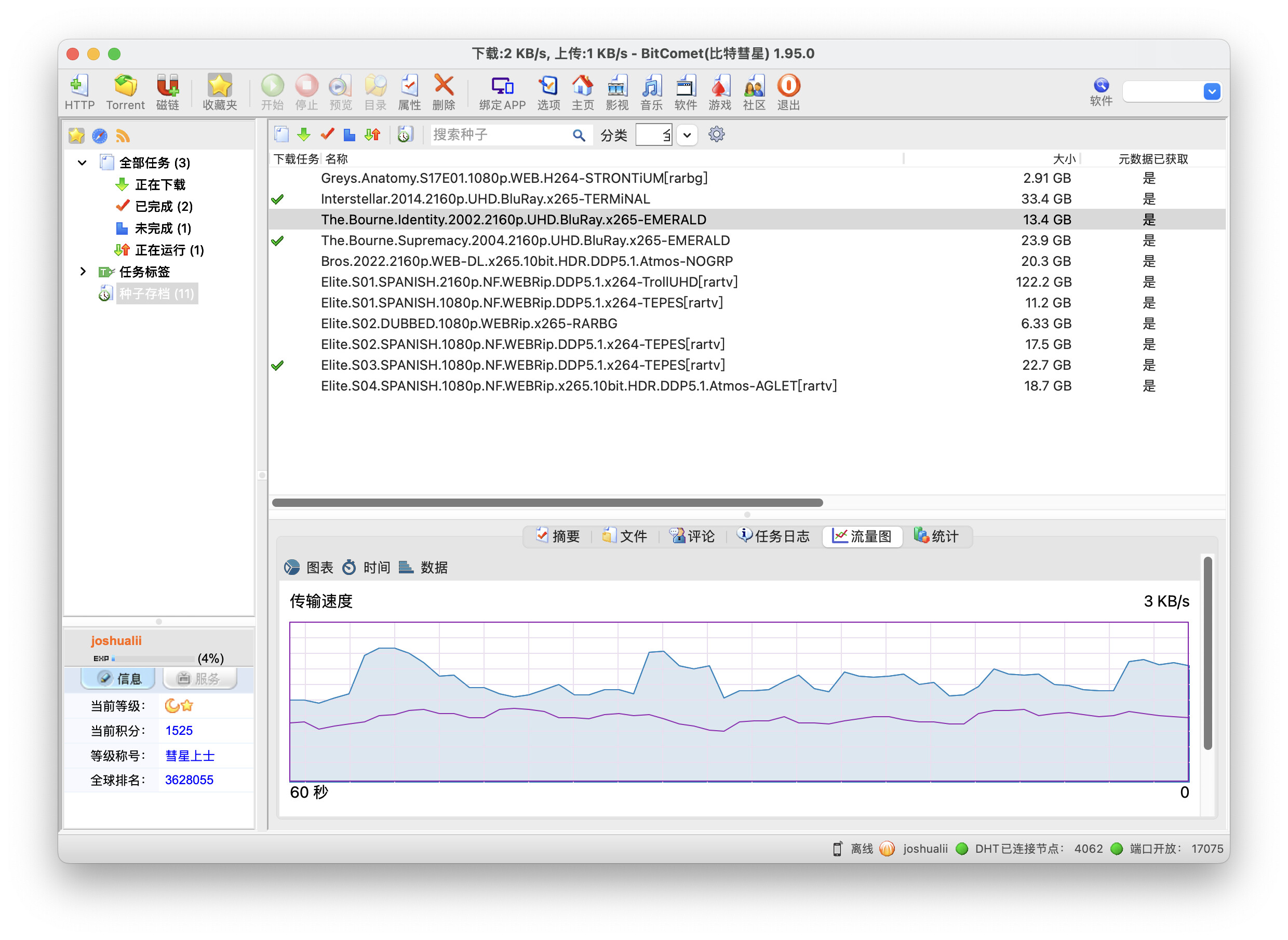Click the horizontal scrollbar of torrent list
Viewport: 1288px width, 940px height.
click(x=547, y=502)
